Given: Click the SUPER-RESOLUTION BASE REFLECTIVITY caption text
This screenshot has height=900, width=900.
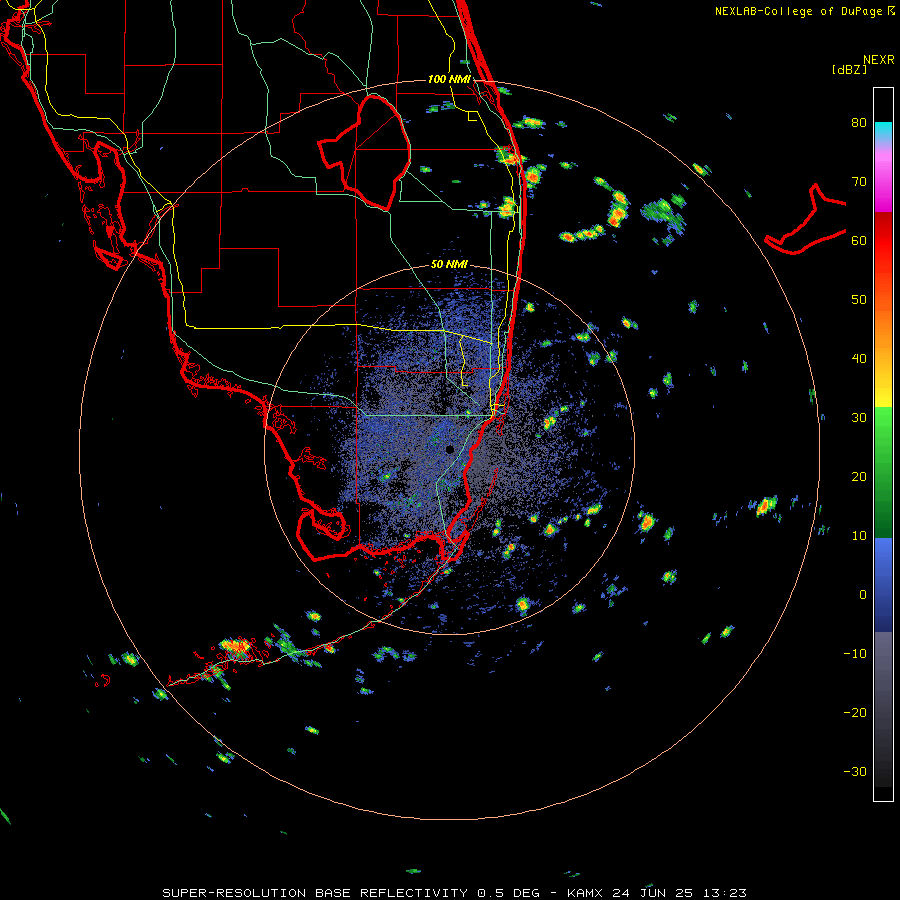Looking at the screenshot, I should [x=315, y=893].
